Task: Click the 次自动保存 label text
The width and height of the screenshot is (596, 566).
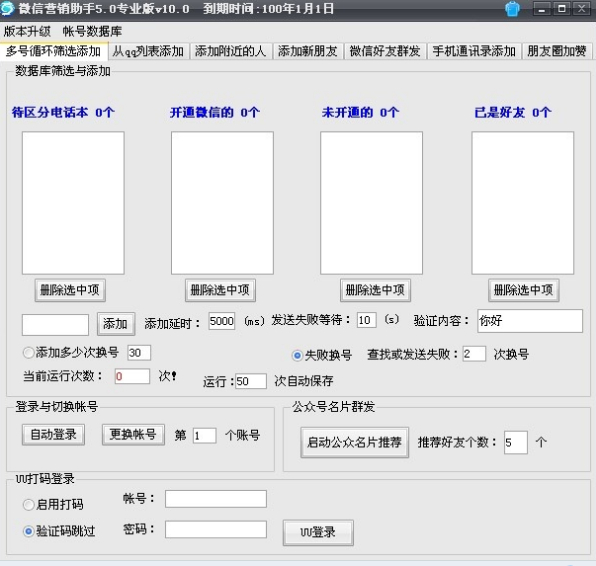Action: (x=304, y=381)
